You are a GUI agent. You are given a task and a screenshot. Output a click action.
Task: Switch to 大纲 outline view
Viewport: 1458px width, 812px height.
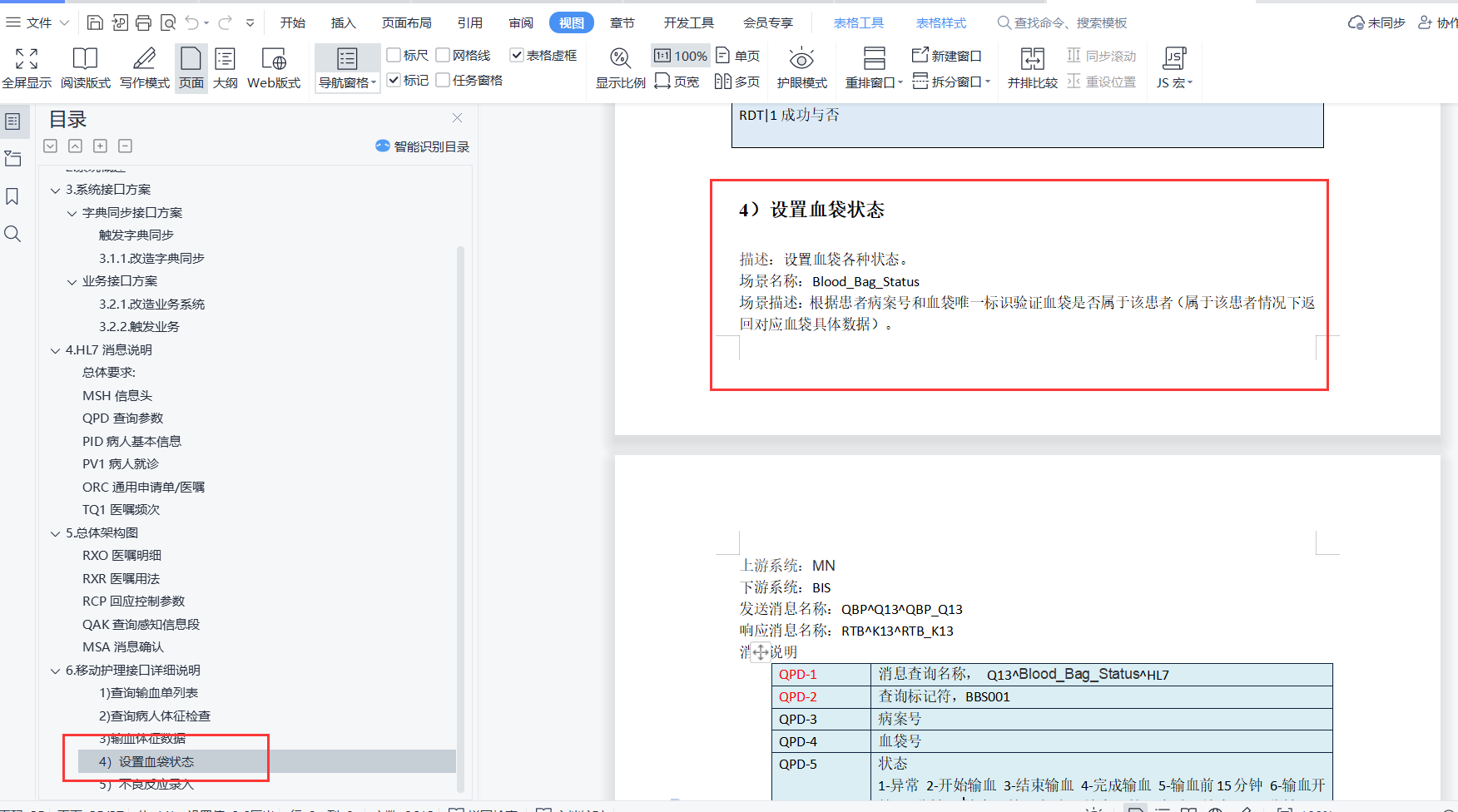(225, 68)
